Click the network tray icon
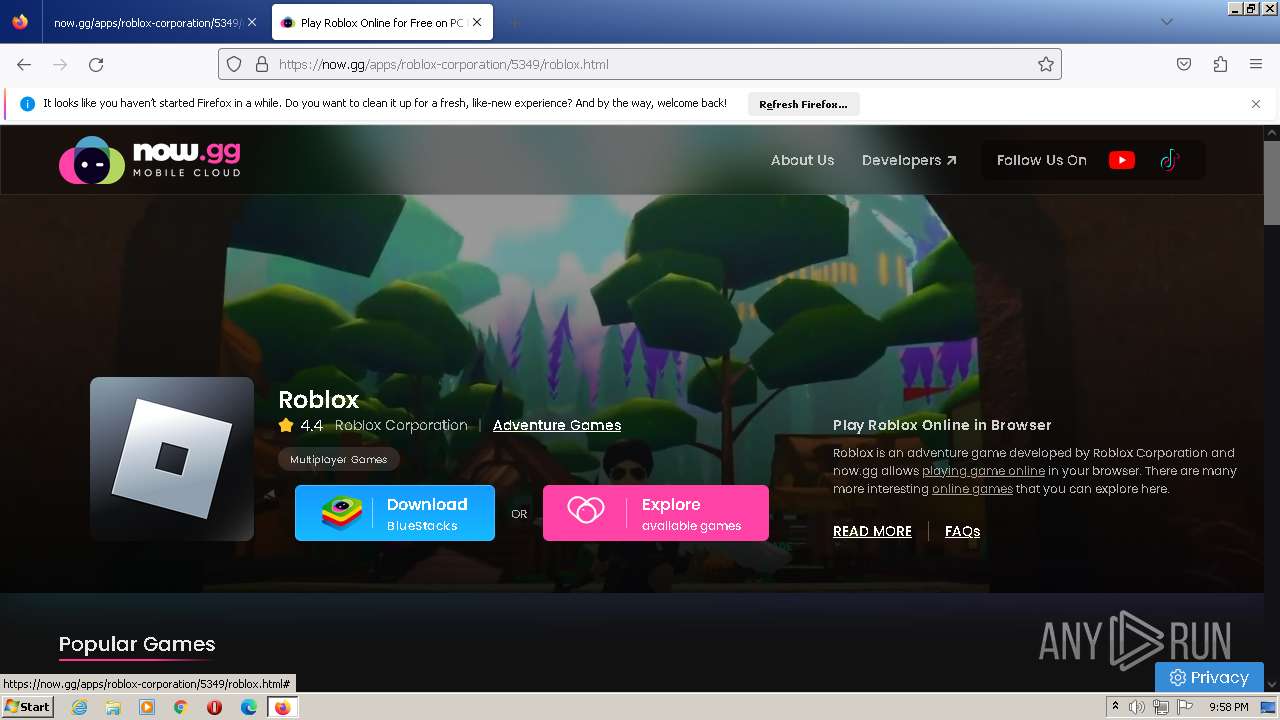The width and height of the screenshot is (1280, 720). click(1161, 707)
